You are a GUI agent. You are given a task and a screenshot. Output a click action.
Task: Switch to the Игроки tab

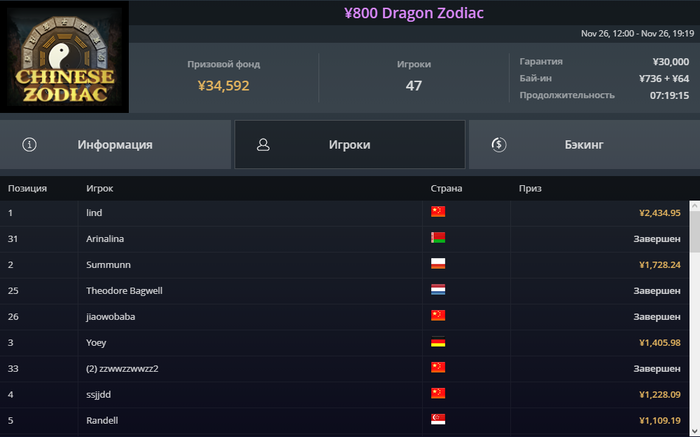point(350,145)
